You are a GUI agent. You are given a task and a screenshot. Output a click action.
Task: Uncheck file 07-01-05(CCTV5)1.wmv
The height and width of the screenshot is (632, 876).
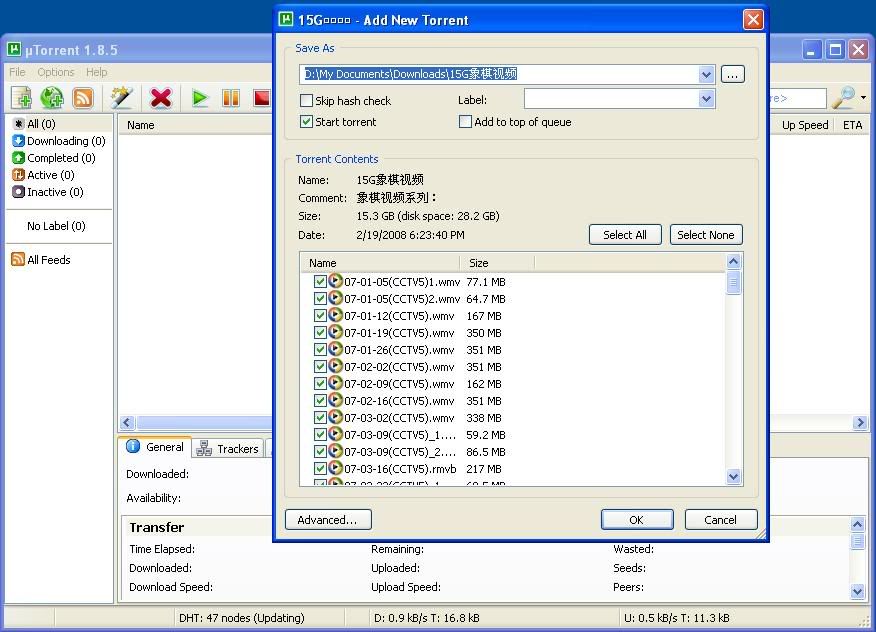point(320,282)
